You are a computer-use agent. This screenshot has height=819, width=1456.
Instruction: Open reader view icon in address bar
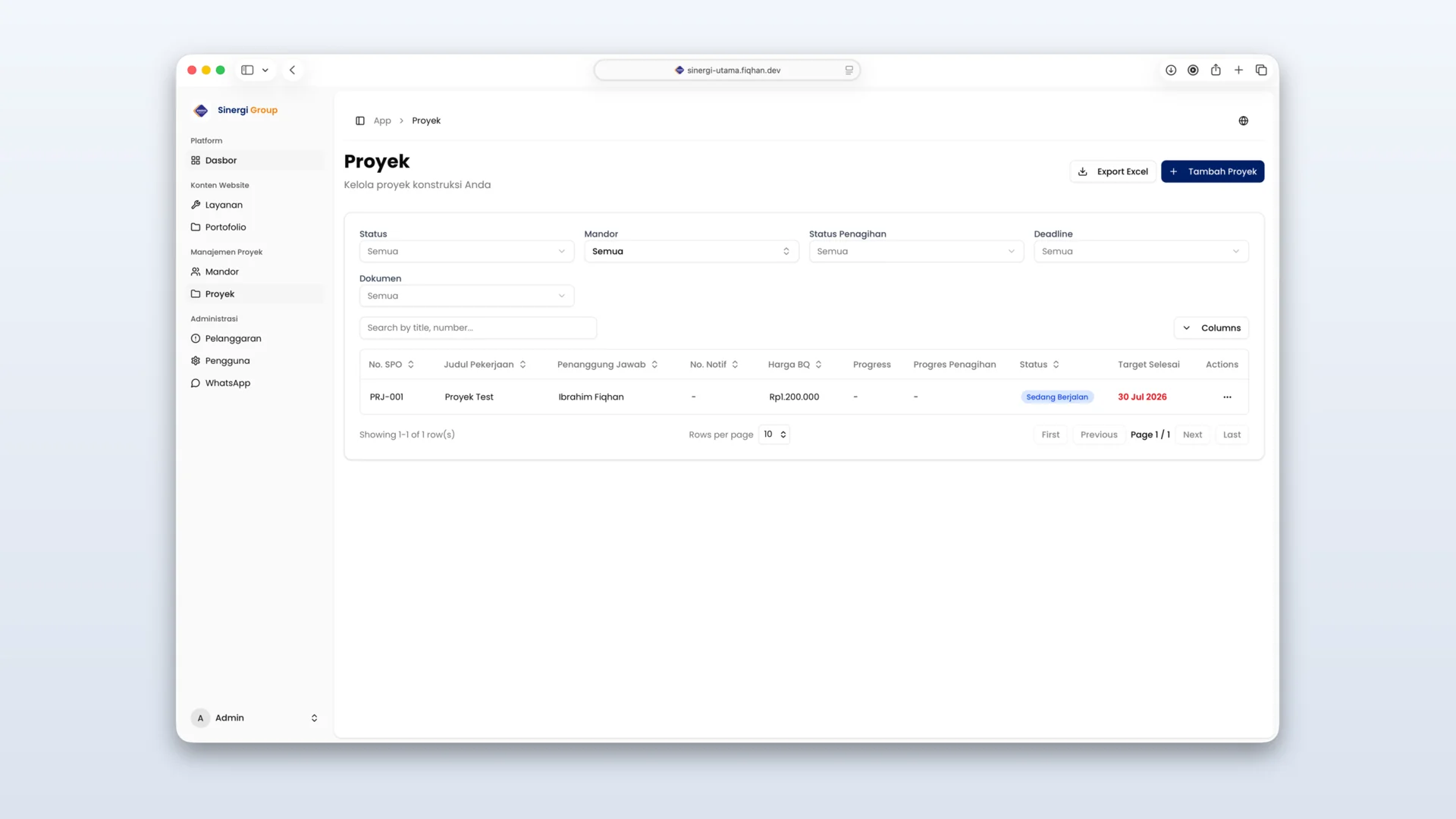pos(849,70)
